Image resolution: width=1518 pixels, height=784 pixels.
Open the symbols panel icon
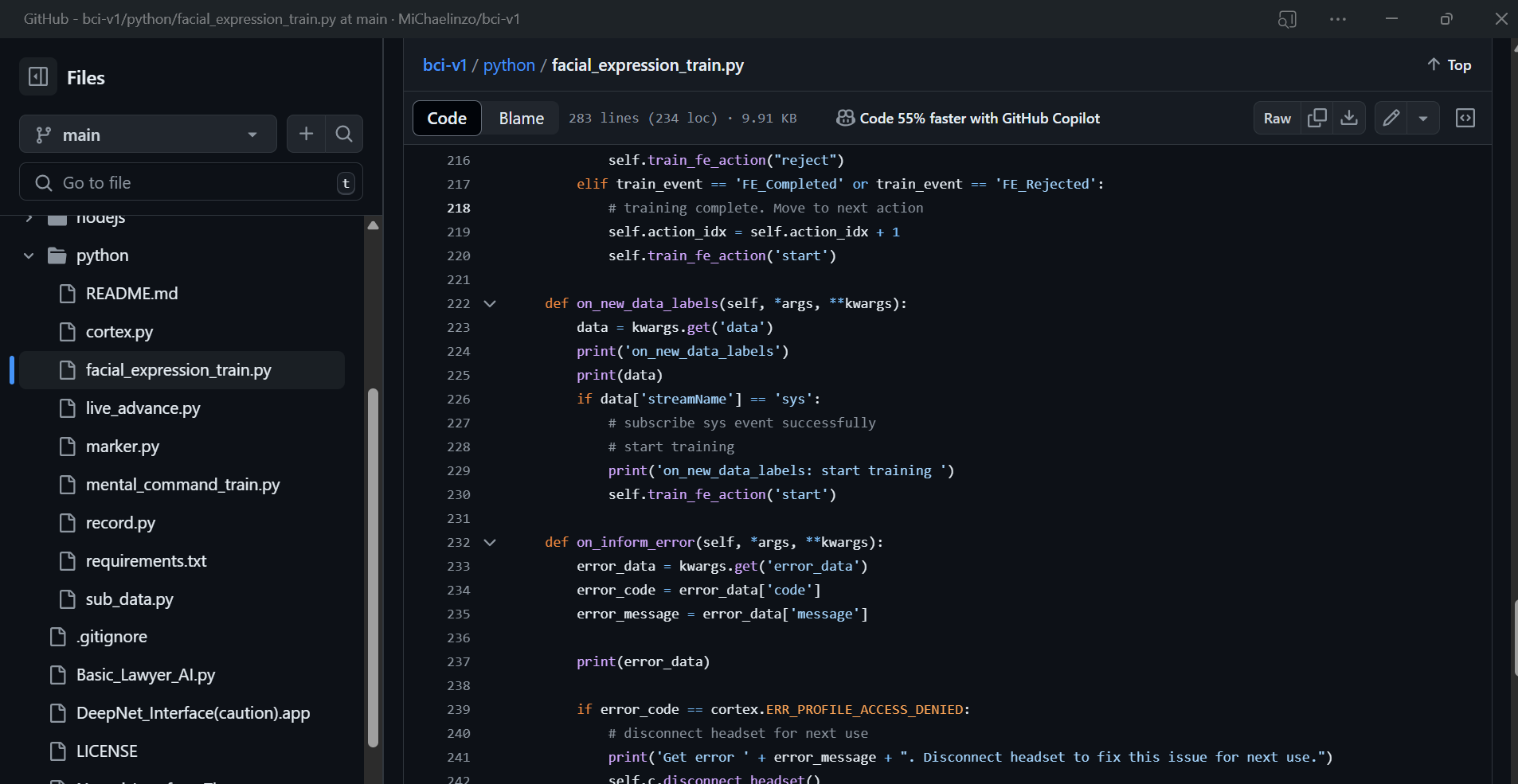point(1465,118)
